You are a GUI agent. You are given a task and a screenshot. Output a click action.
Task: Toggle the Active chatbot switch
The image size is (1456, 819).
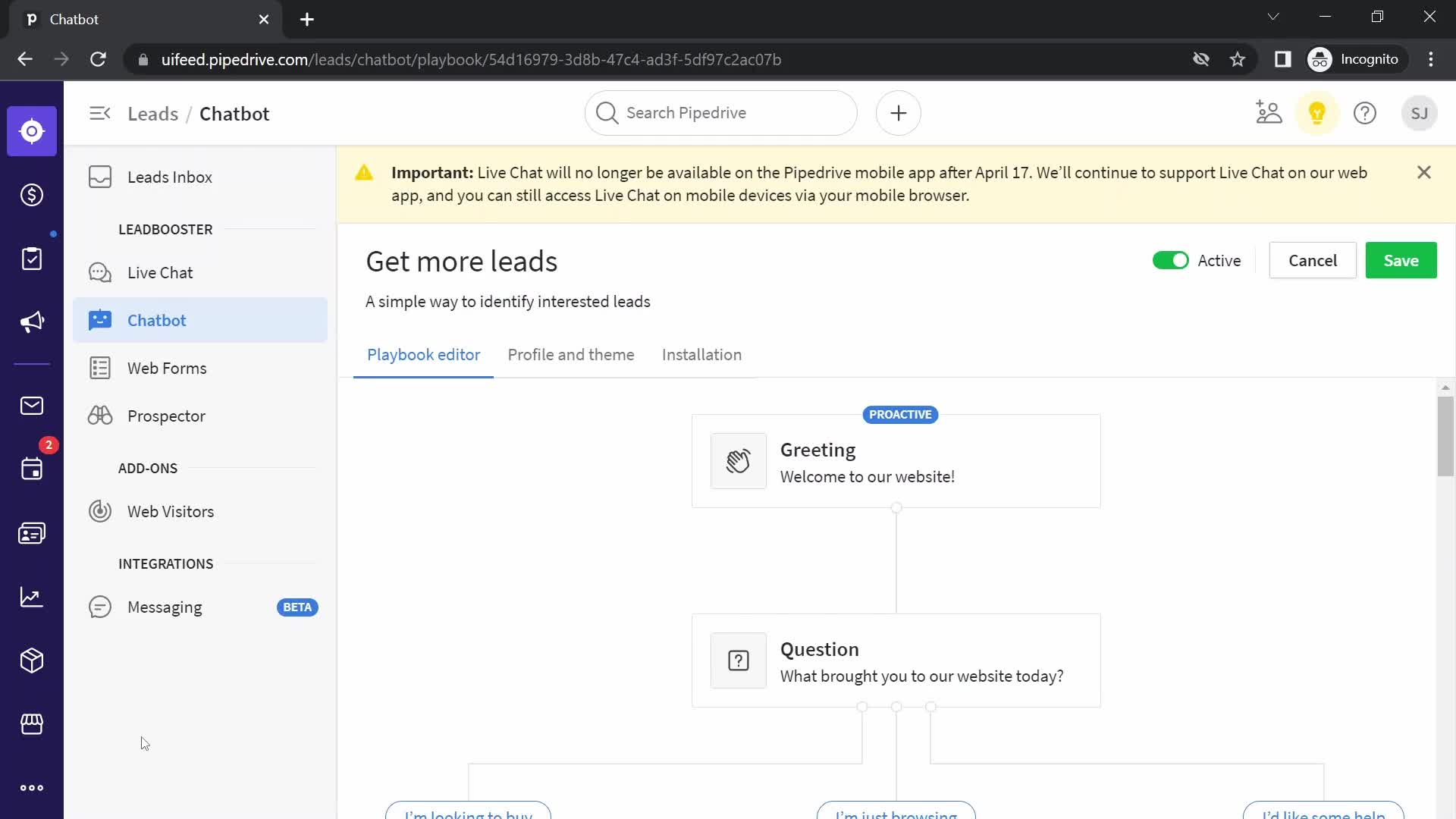pyautogui.click(x=1171, y=260)
